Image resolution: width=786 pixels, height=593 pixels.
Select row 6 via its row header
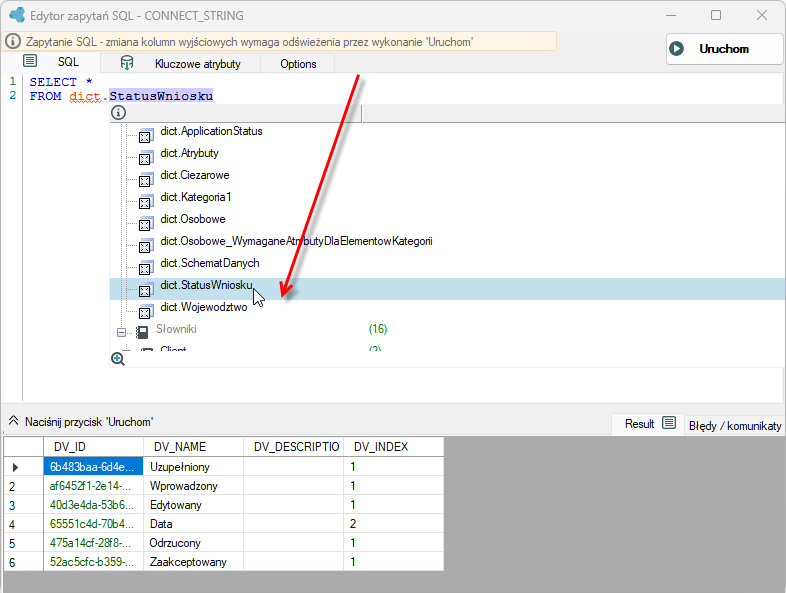click(x=24, y=561)
